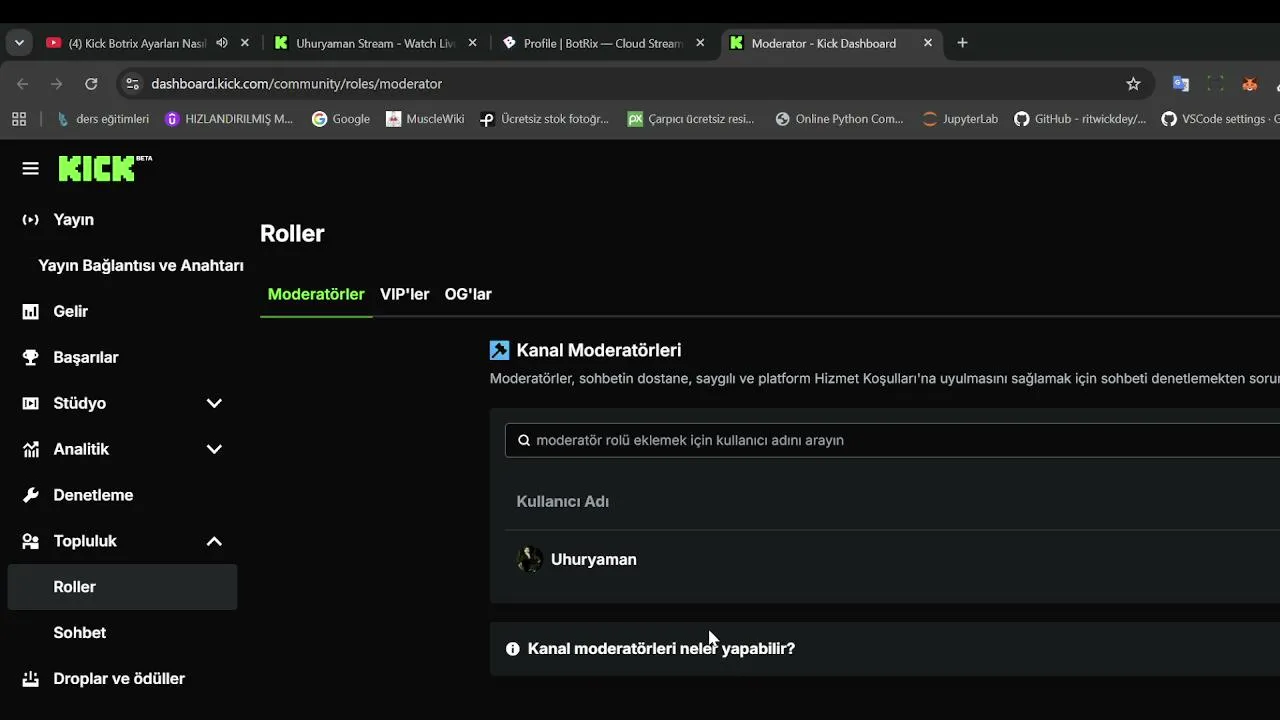Select Roller under Topluluk
The image size is (1280, 720).
pyautogui.click(x=122, y=587)
